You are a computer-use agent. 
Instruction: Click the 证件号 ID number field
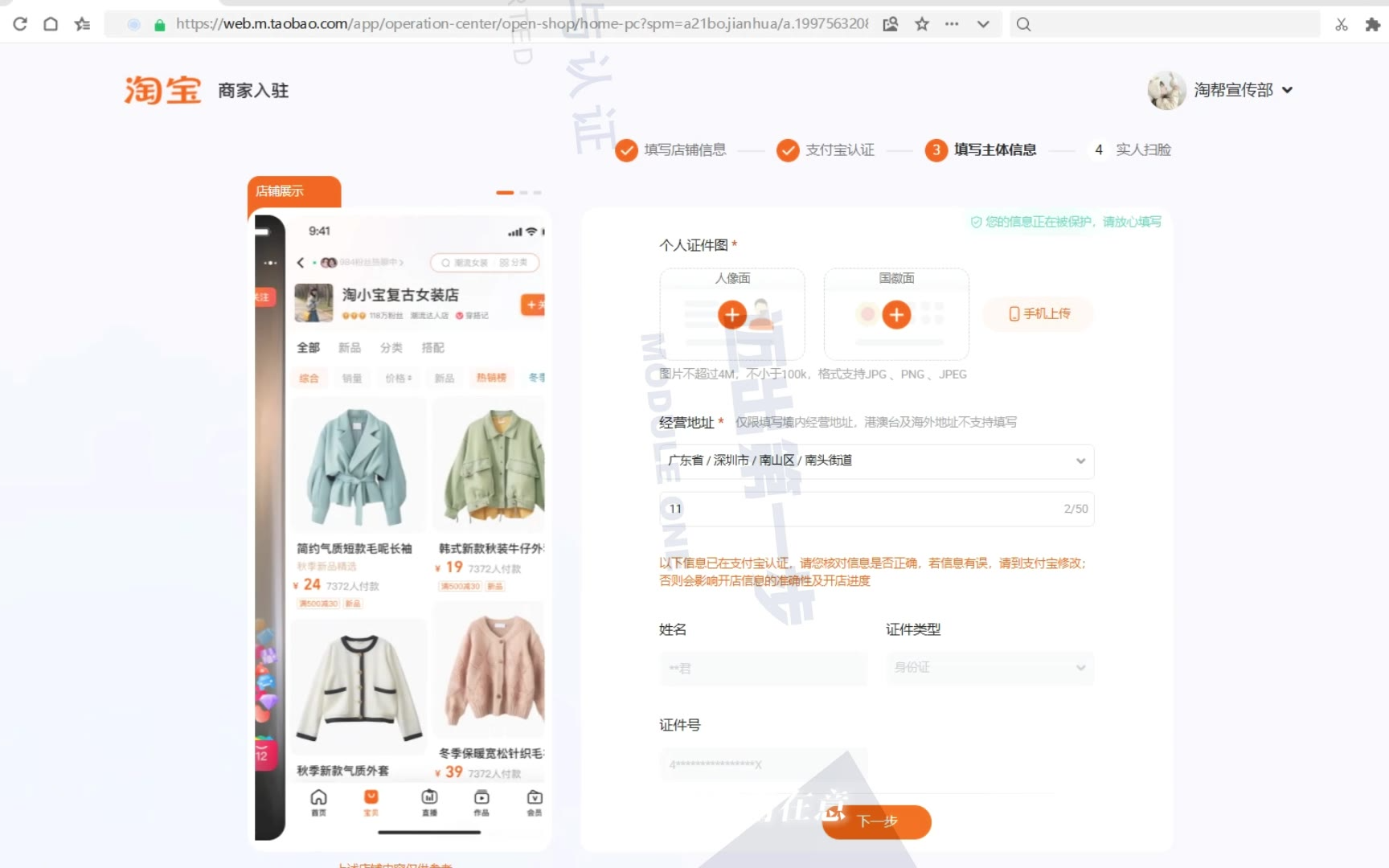pyautogui.click(x=763, y=764)
